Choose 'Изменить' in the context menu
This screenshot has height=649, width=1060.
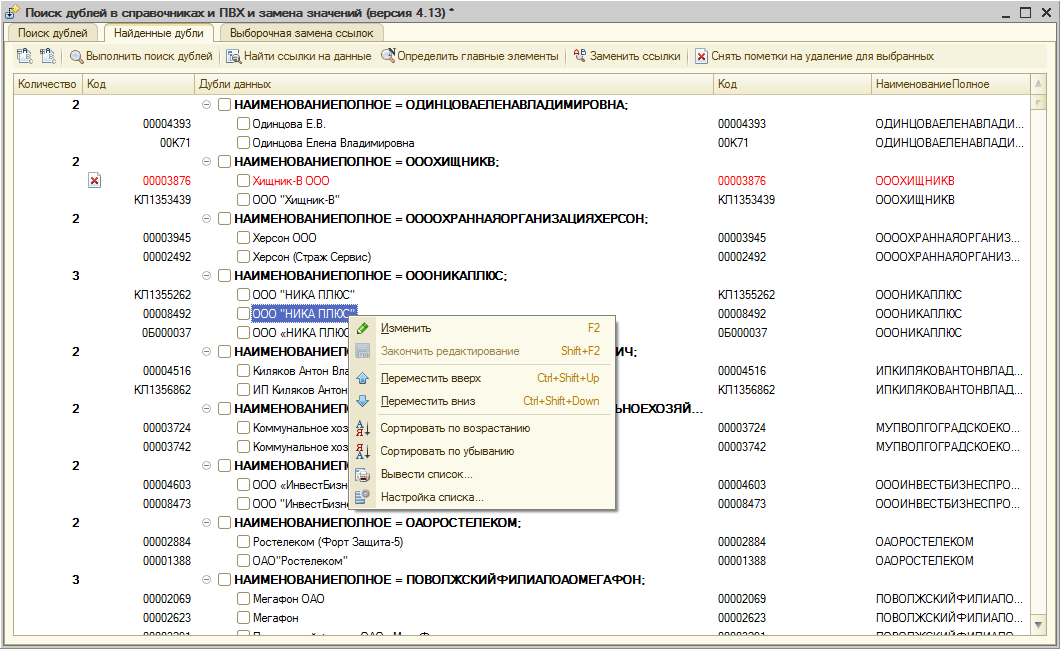pos(481,328)
